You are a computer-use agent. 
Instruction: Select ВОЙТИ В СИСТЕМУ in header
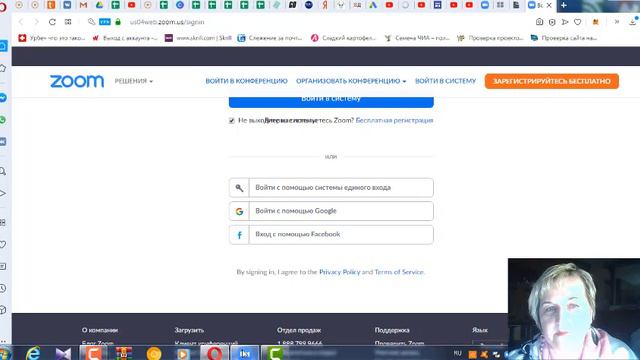(445, 81)
